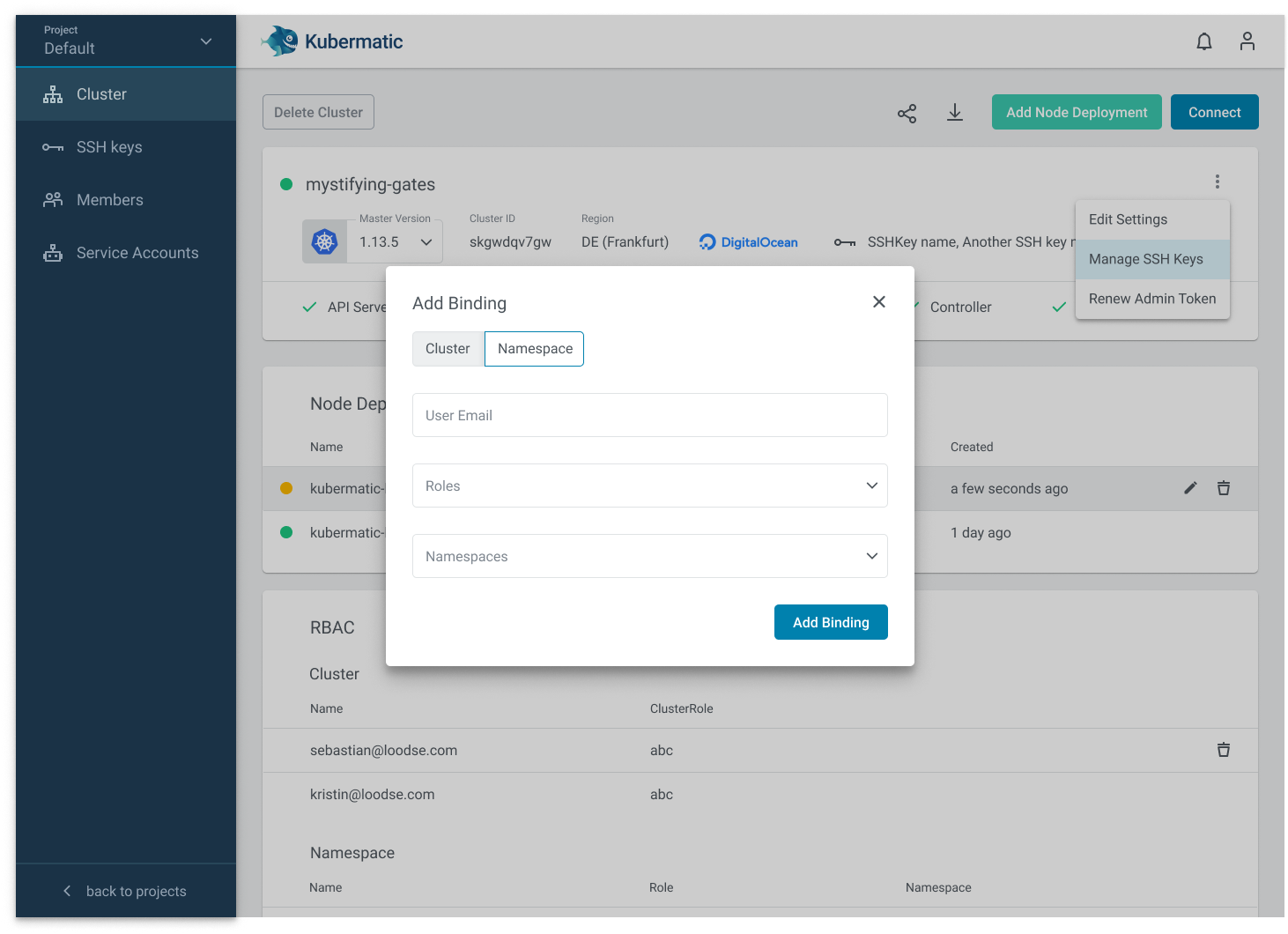The image size is (1288, 934).
Task: Open the user account menu
Action: (x=1247, y=41)
